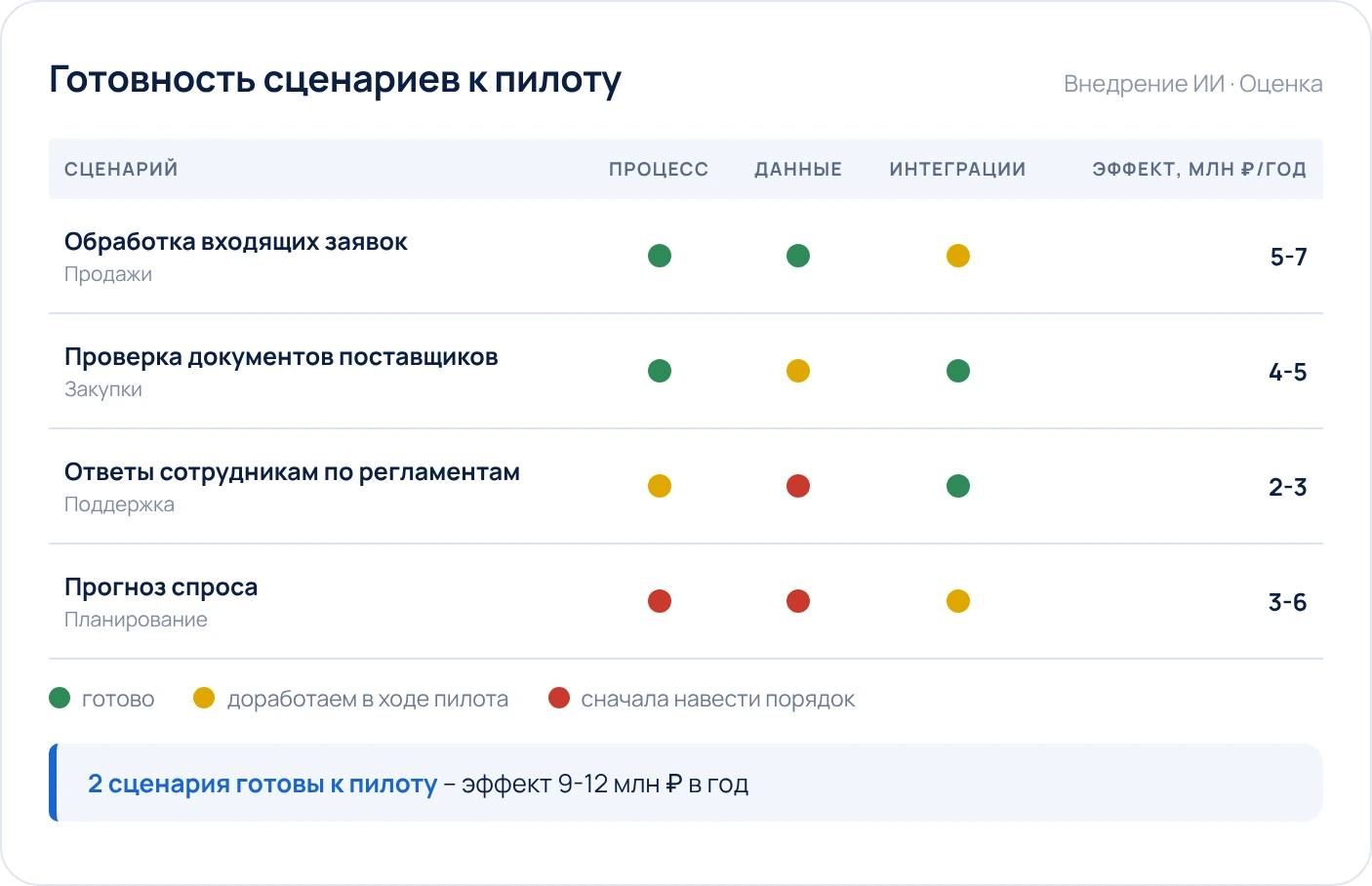Click the summary text эффект 9-12 млн ₽ в год
The image size is (1372, 886).
(x=605, y=784)
